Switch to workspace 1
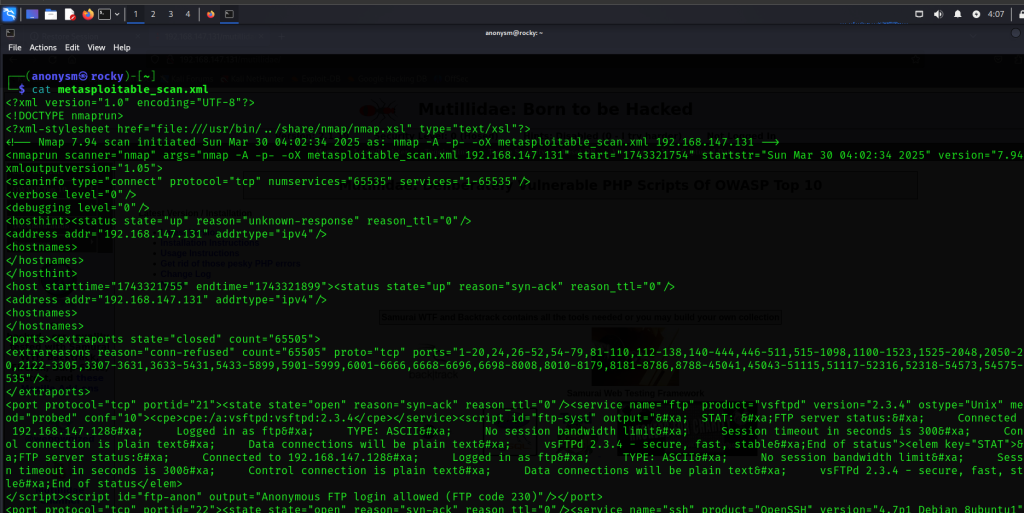 (136, 14)
